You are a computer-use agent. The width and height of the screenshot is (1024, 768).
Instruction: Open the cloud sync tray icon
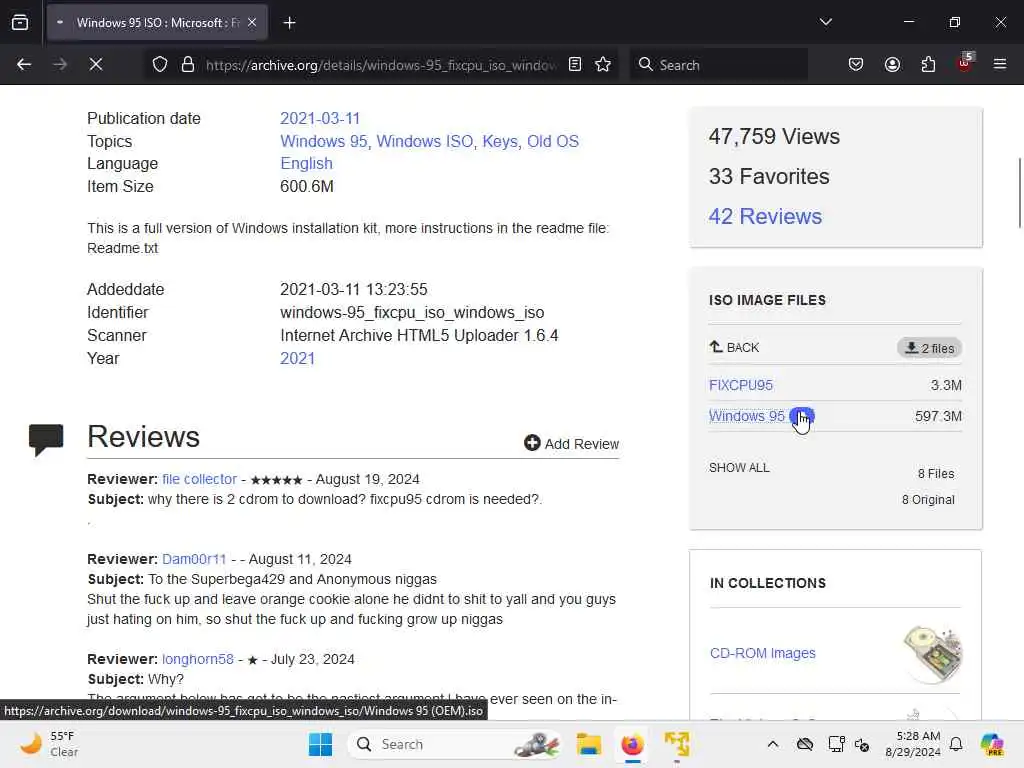[805, 744]
